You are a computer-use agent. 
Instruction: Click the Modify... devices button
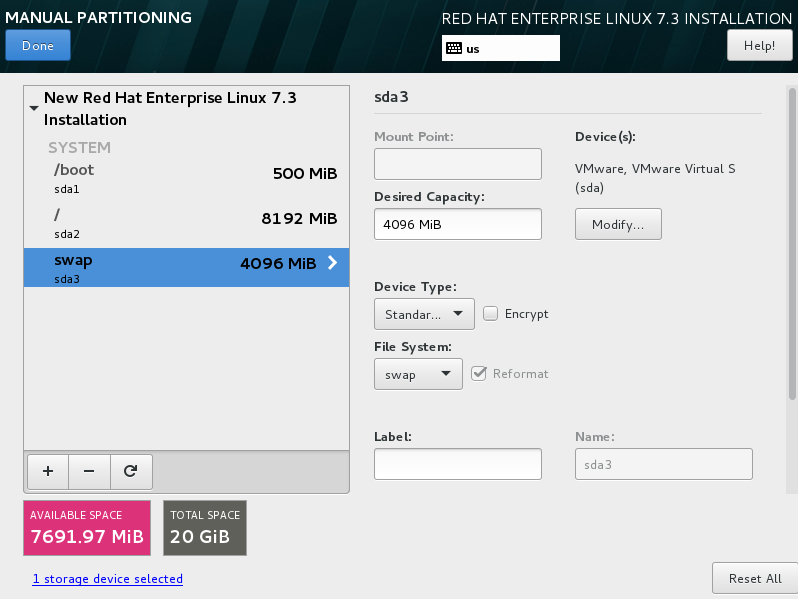coord(618,224)
